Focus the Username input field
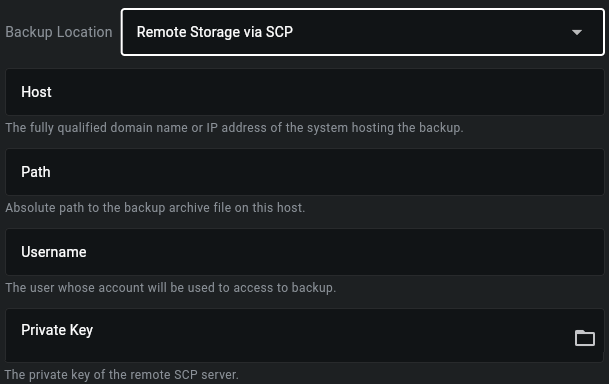 click(305, 252)
